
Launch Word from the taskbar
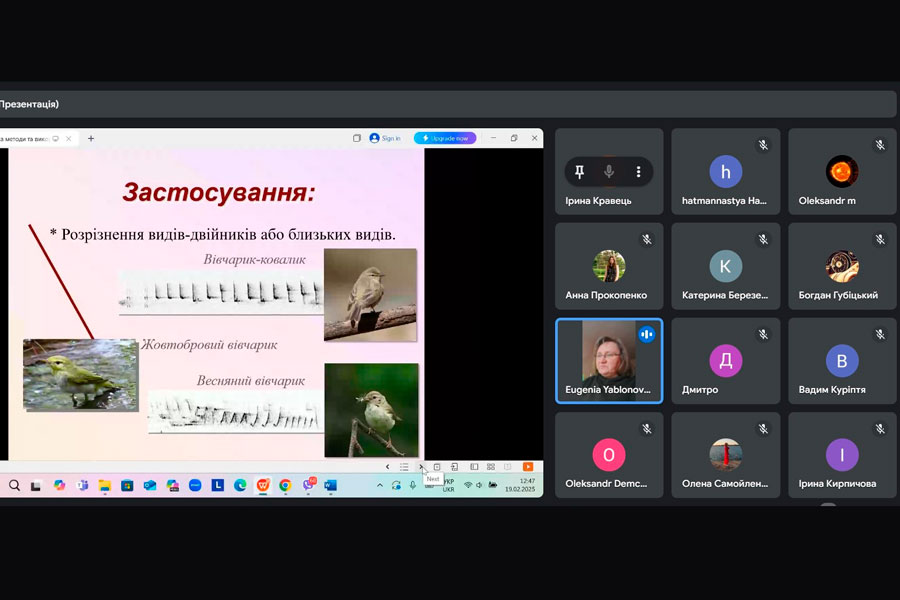330,485
